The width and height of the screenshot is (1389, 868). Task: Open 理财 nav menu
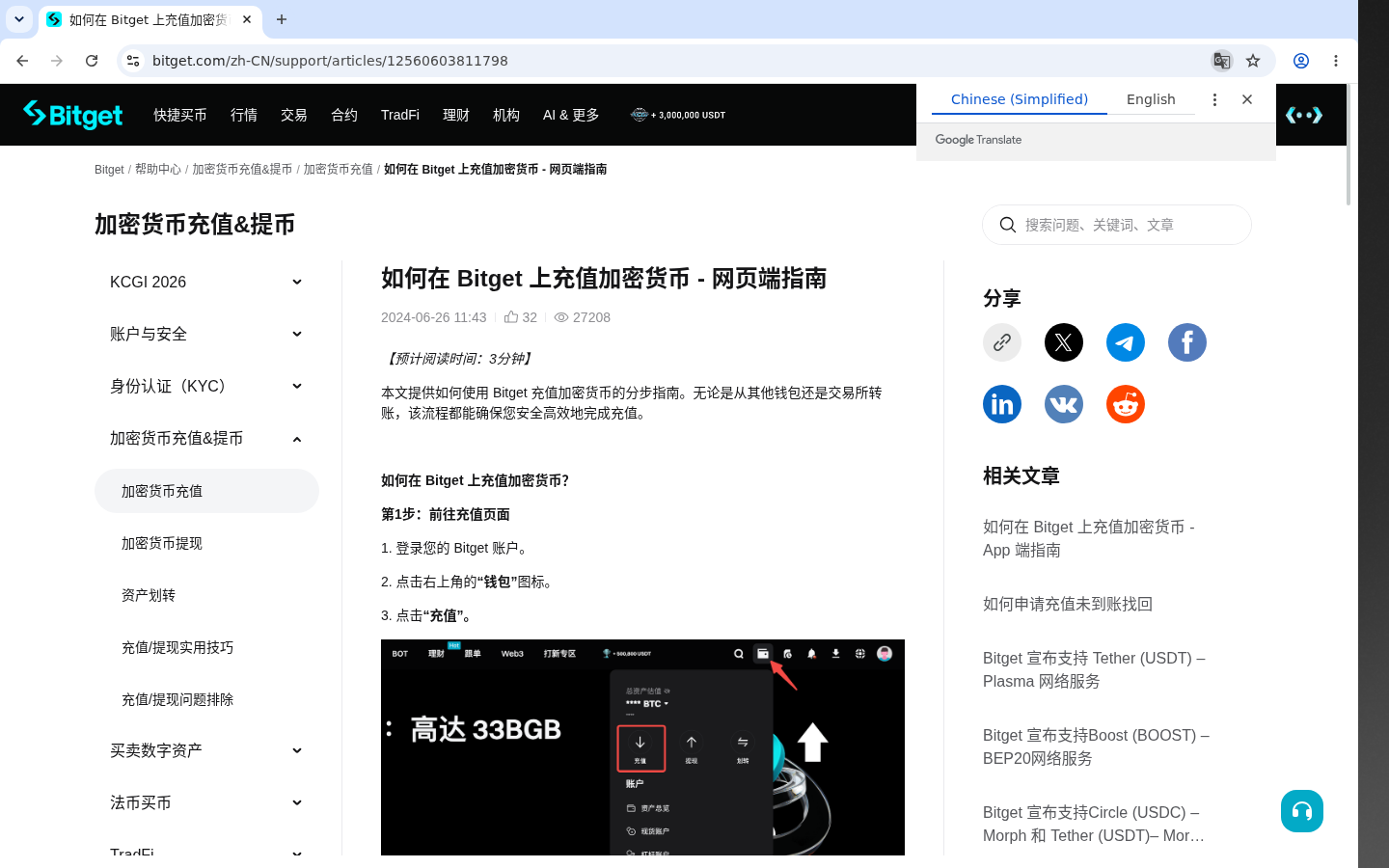[456, 115]
